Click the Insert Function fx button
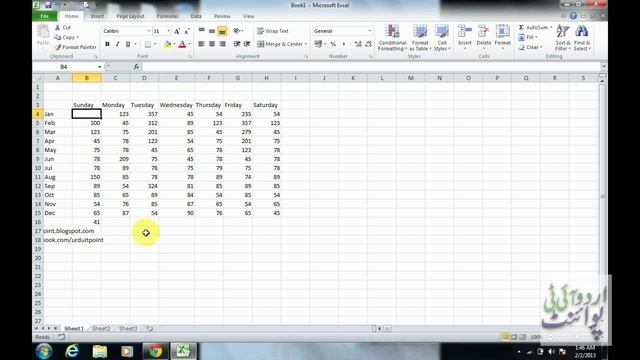 (136, 67)
